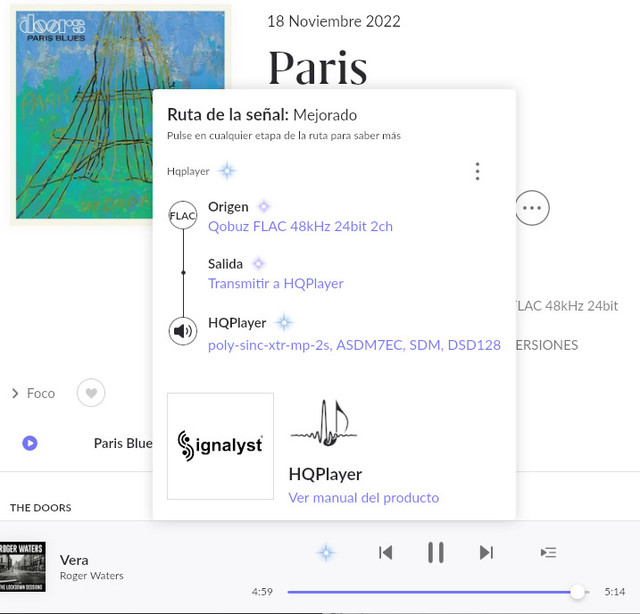The height and width of the screenshot is (614, 640).
Task: Open the Transmitir a HQPlayer stage
Action: point(276,283)
